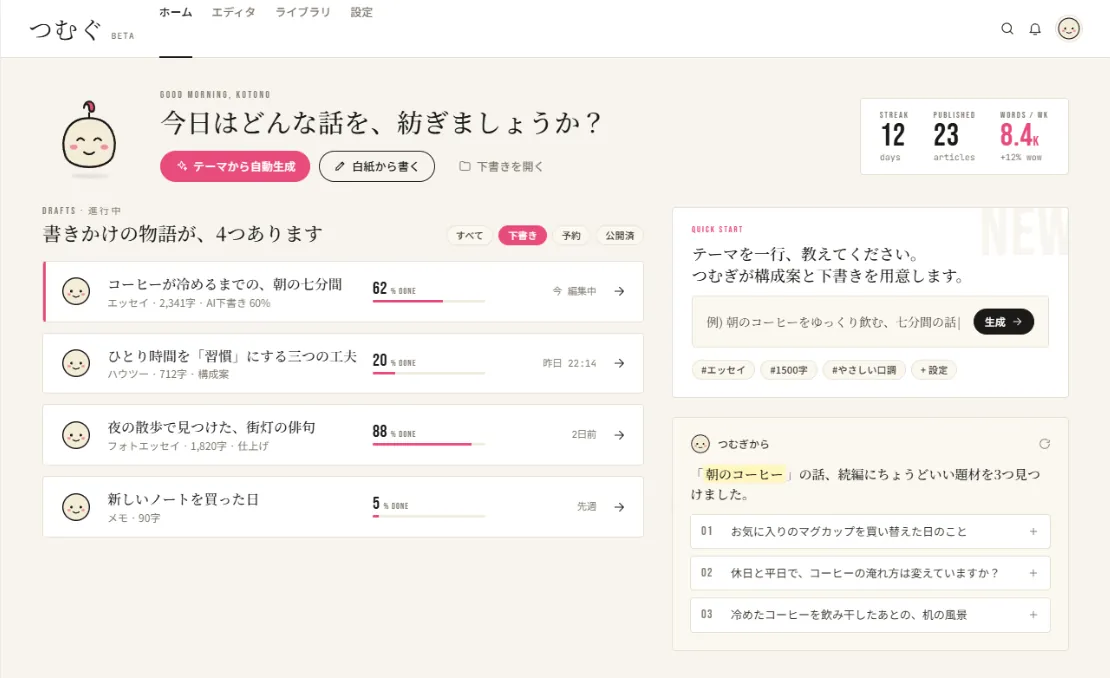Open arrow on コーヒーが冷めるまでの row
The height and width of the screenshot is (678, 1110).
619,291
